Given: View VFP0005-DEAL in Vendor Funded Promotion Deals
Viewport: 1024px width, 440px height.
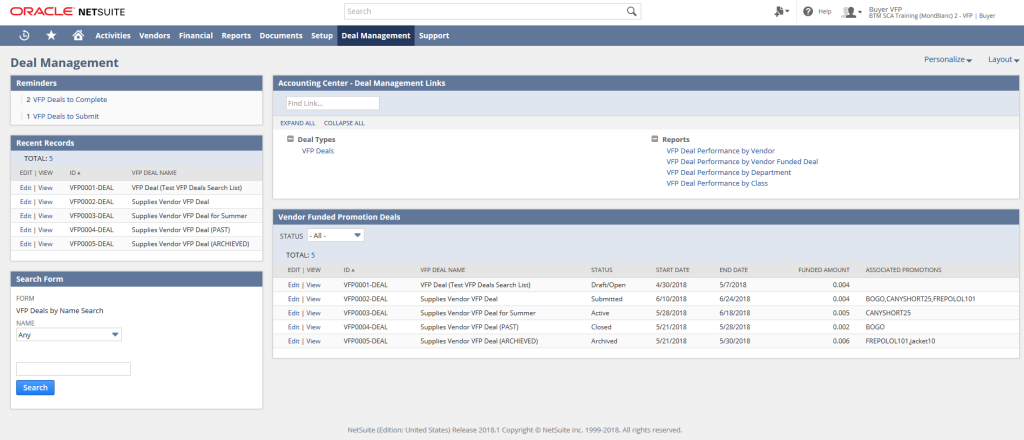Looking at the screenshot, I should (x=313, y=341).
